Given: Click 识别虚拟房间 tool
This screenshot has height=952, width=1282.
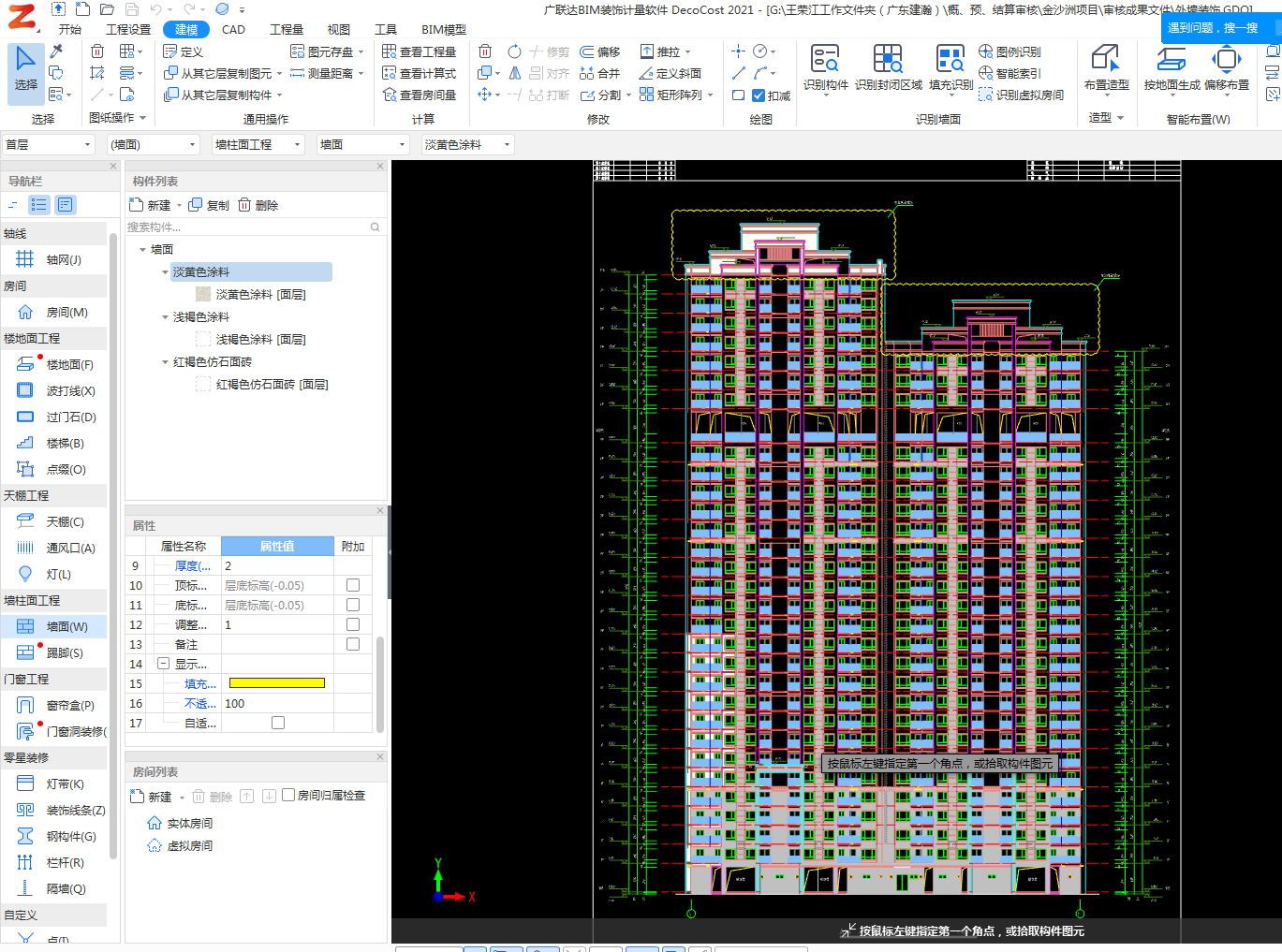Looking at the screenshot, I should (x=1021, y=95).
